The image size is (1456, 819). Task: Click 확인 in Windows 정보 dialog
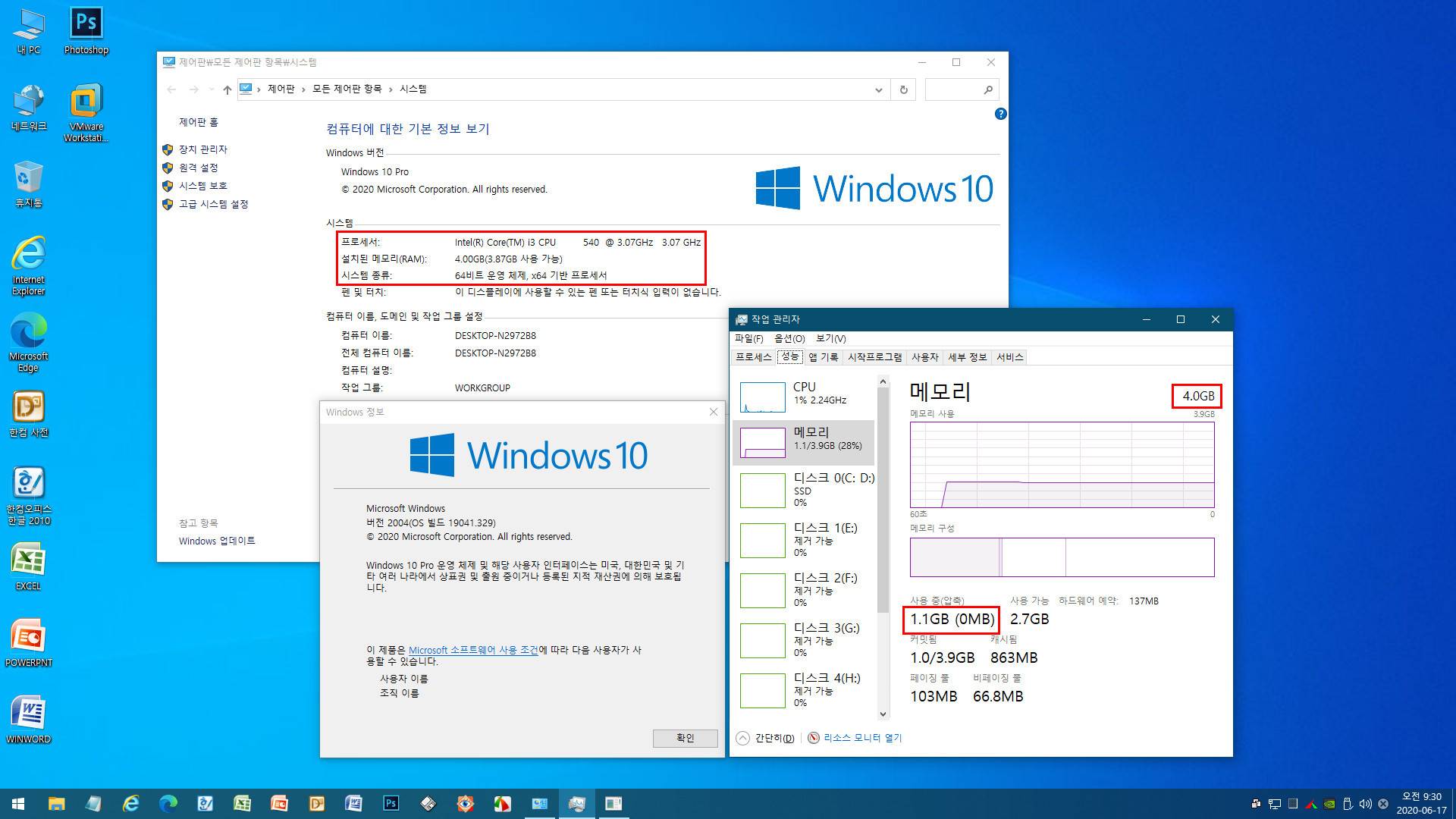pos(685,738)
